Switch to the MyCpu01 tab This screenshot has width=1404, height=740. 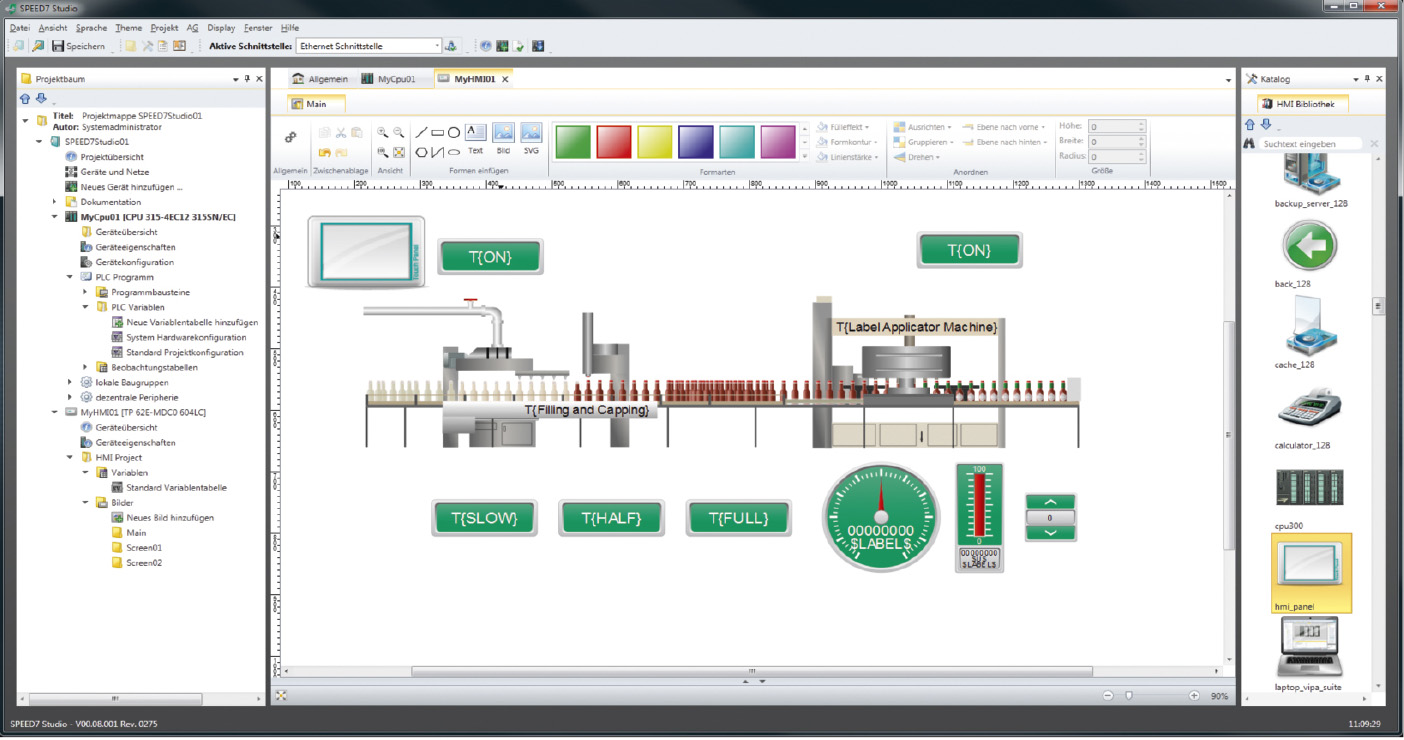pyautogui.click(x=388, y=78)
